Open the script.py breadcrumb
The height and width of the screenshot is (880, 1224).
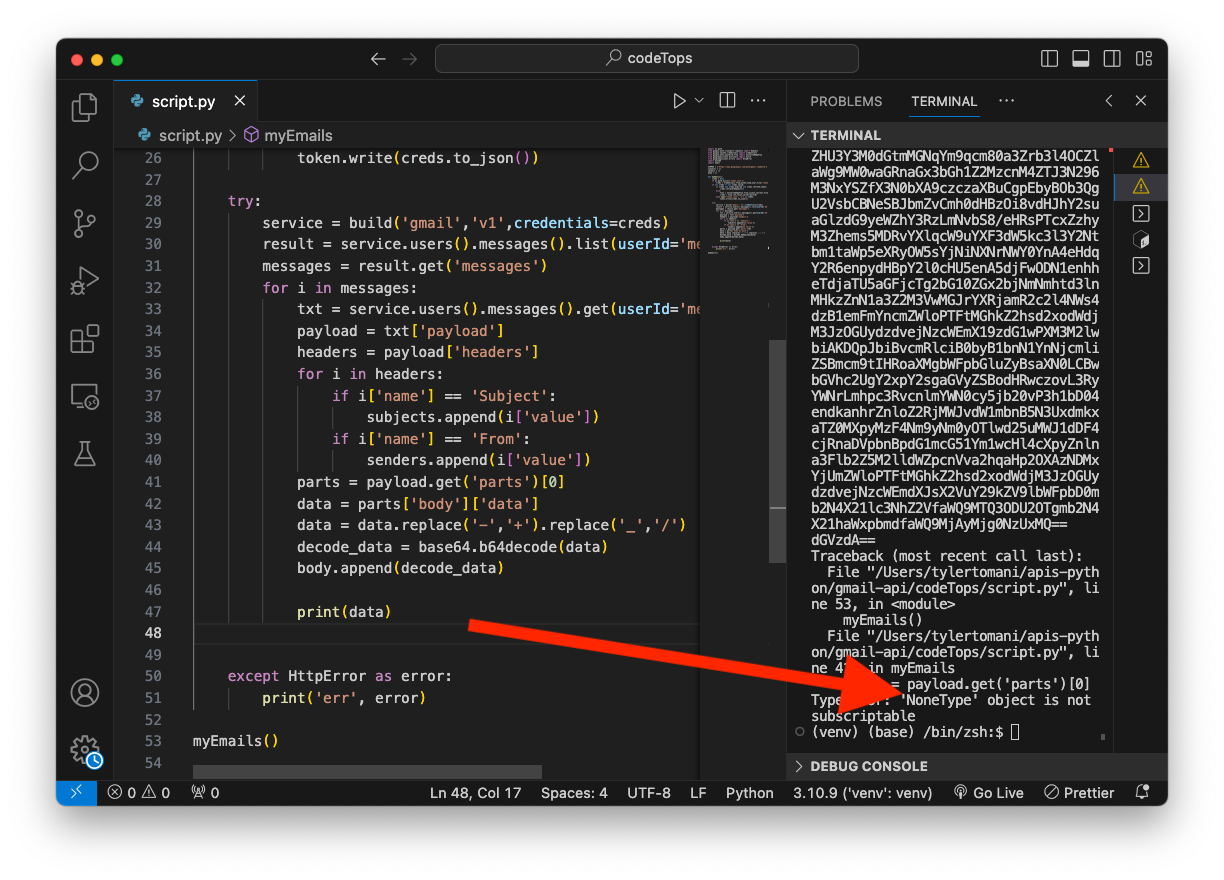(180, 135)
